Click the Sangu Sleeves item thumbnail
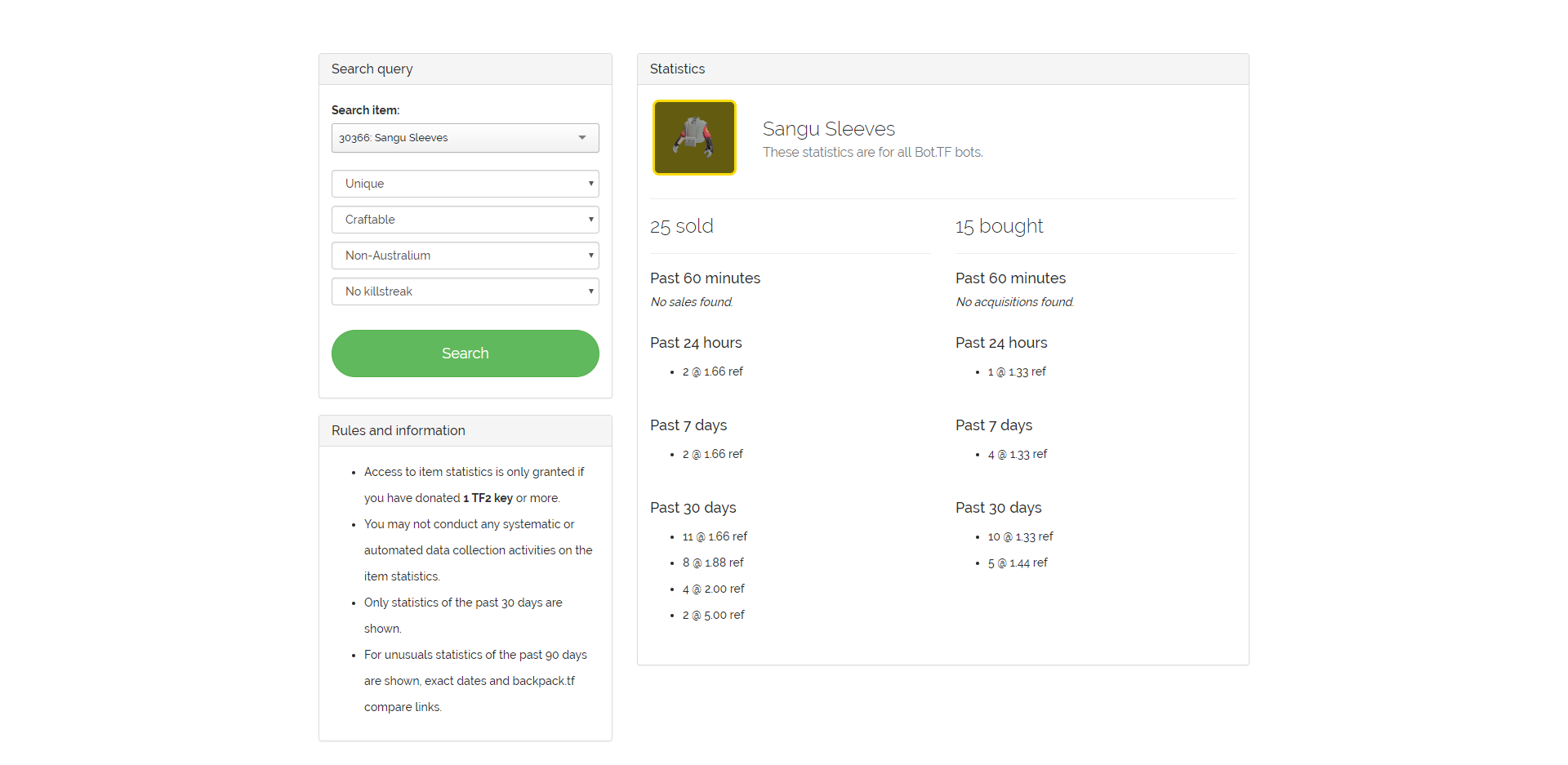Screen dimensions: 1568x765 click(694, 137)
